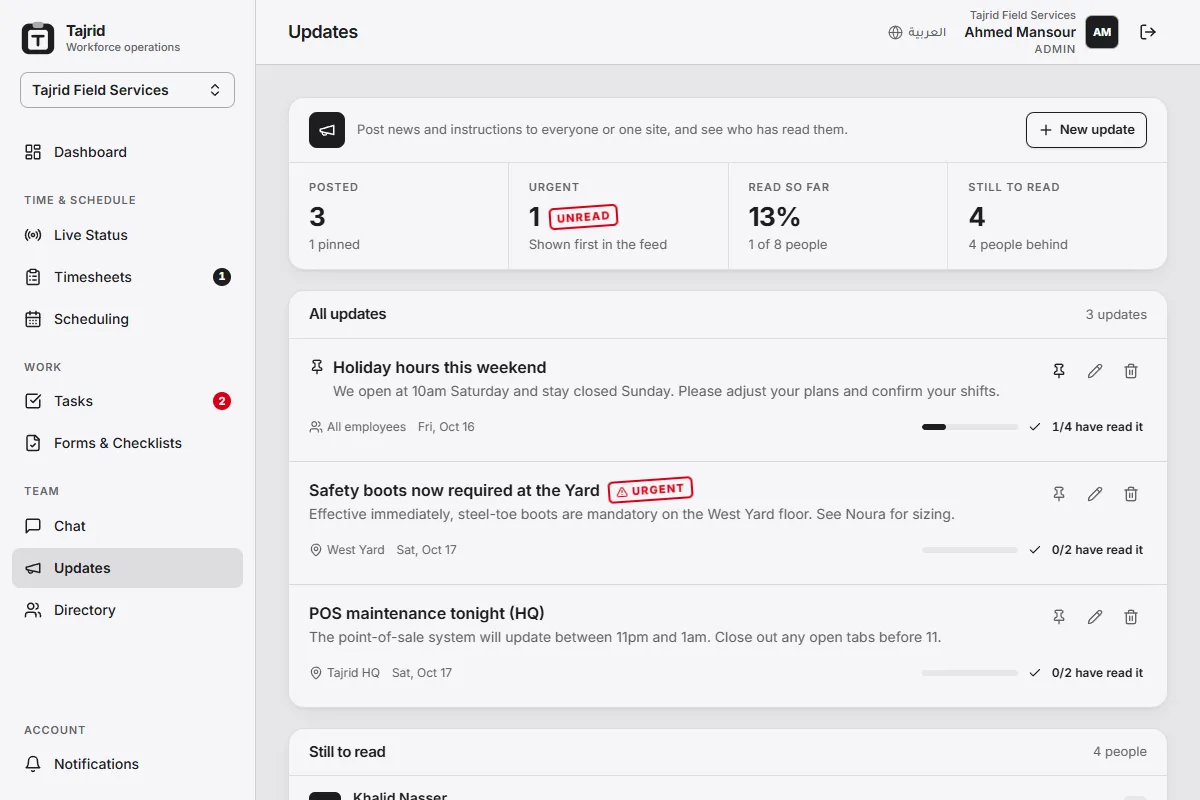Edit the Safety boots update
This screenshot has height=800, width=1200.
pos(1095,494)
